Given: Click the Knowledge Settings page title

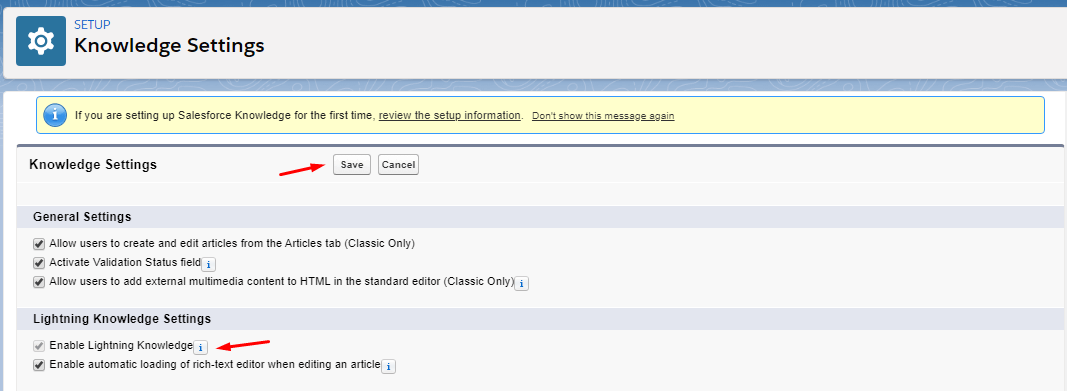Looking at the screenshot, I should [169, 46].
